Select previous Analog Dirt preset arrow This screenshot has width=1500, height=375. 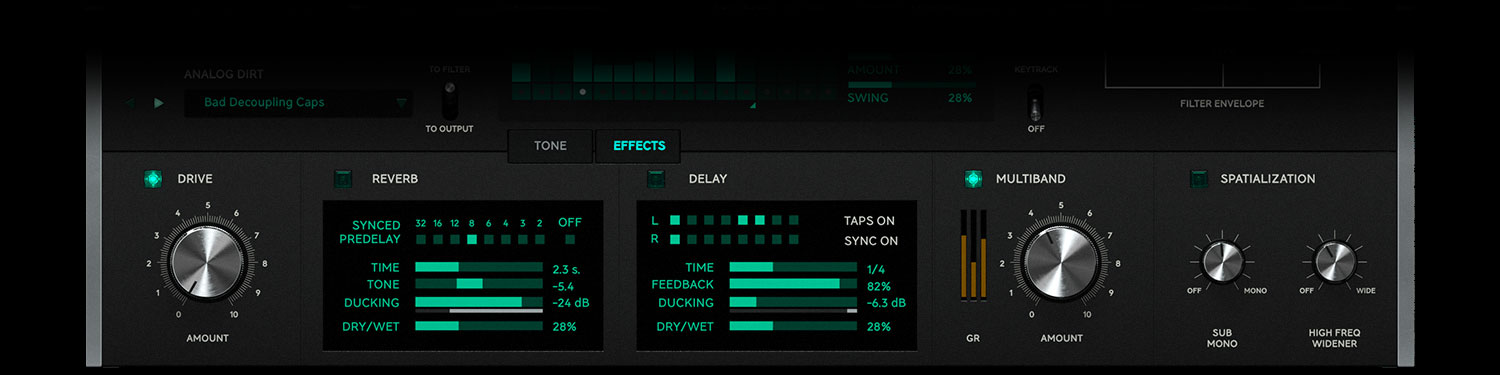(129, 102)
